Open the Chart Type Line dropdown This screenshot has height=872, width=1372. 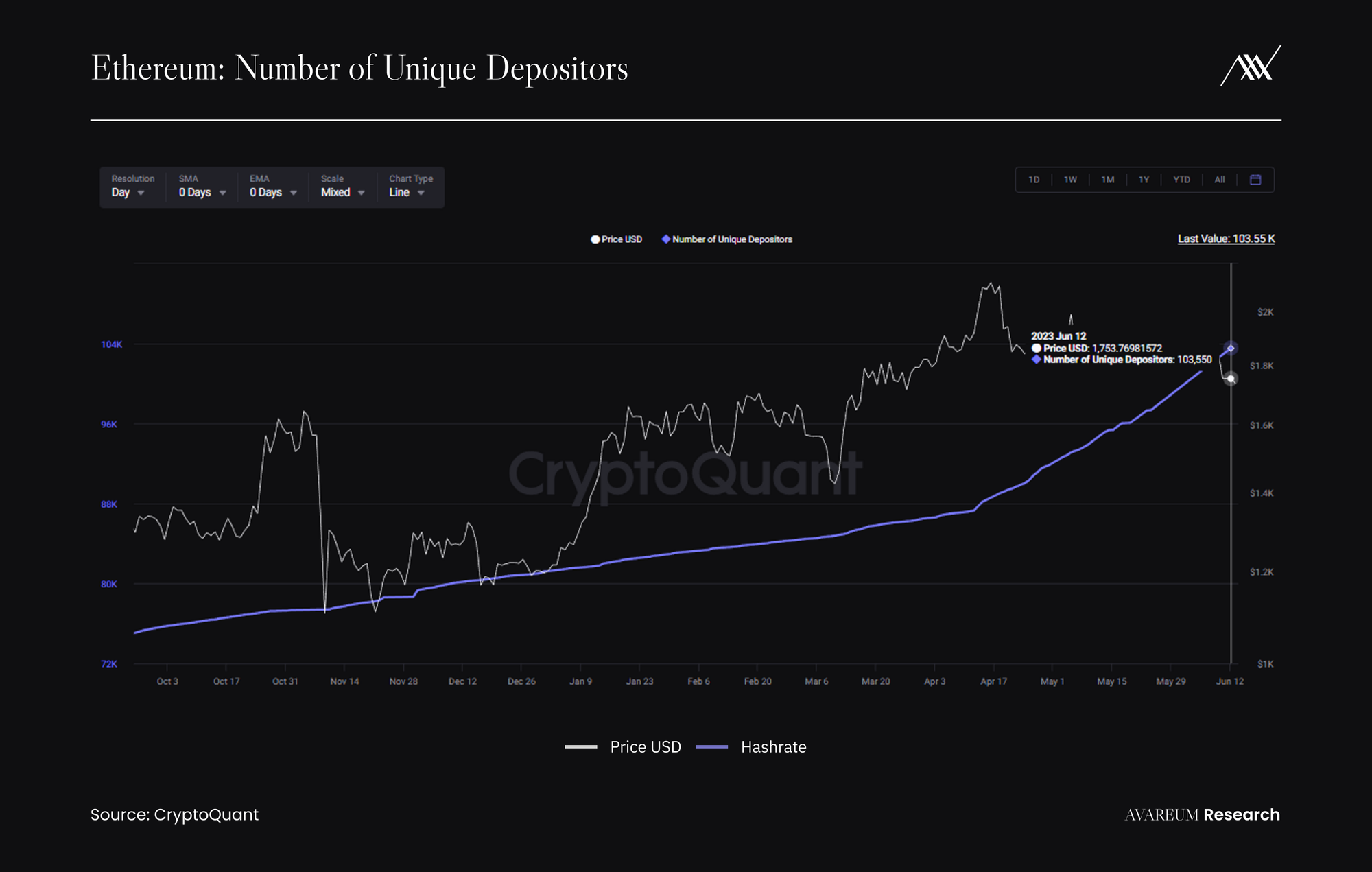[x=407, y=193]
